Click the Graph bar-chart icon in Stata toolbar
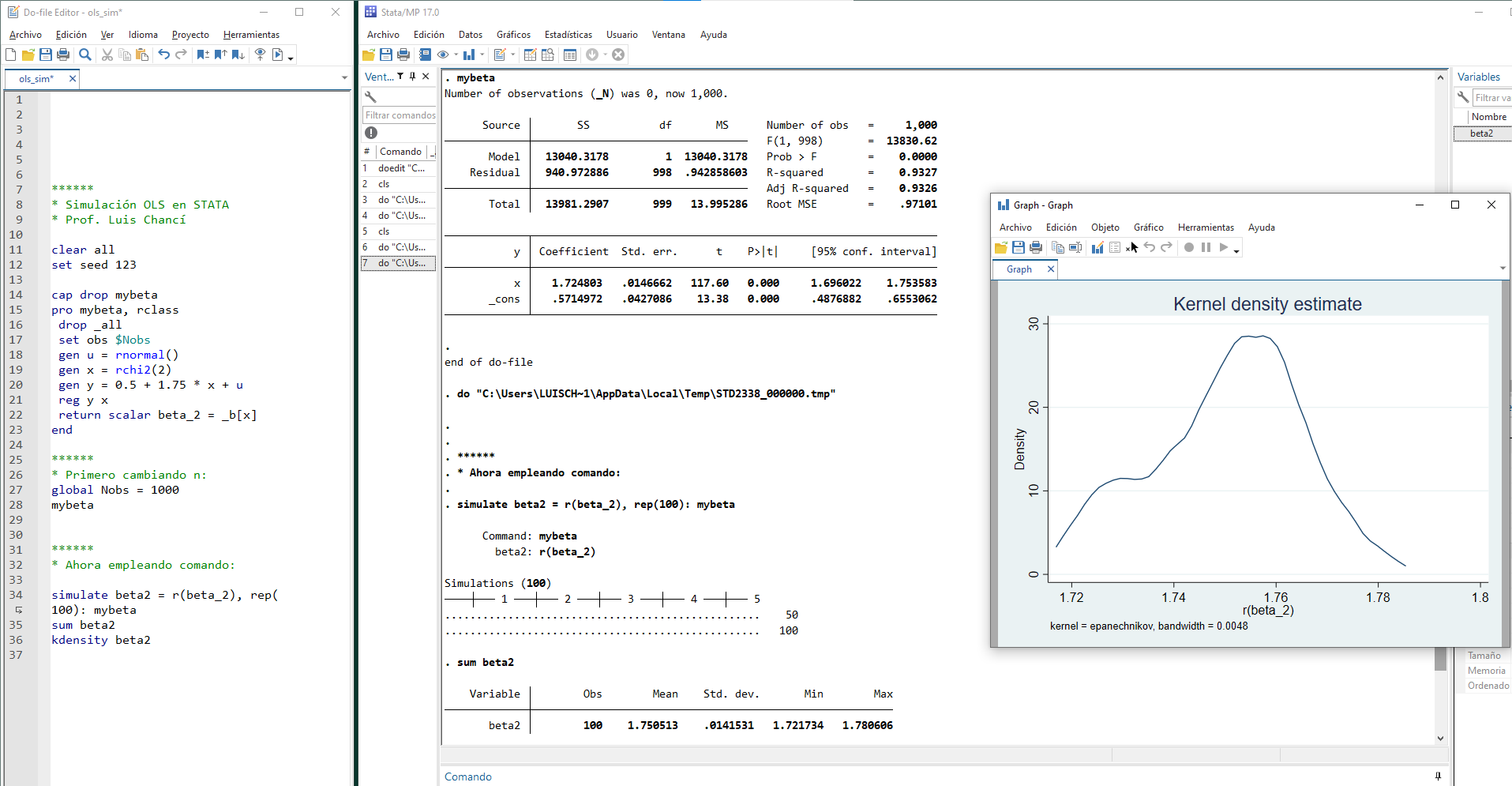Viewport: 1512px width, 786px height. pos(469,55)
